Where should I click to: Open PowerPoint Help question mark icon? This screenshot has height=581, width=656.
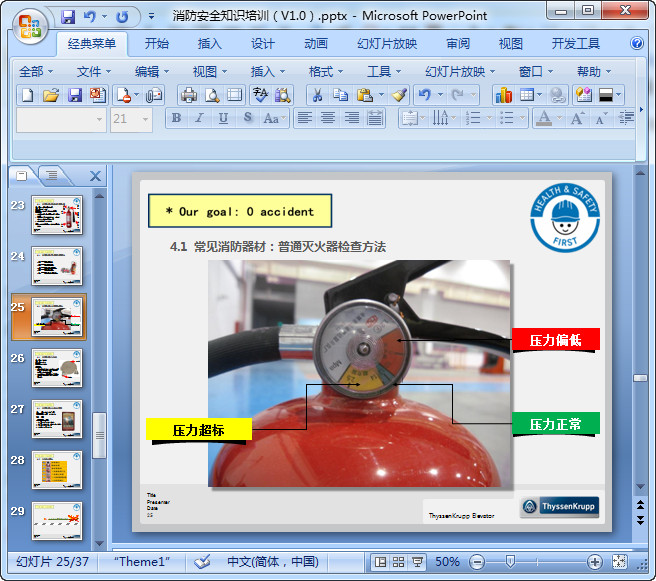[637, 43]
